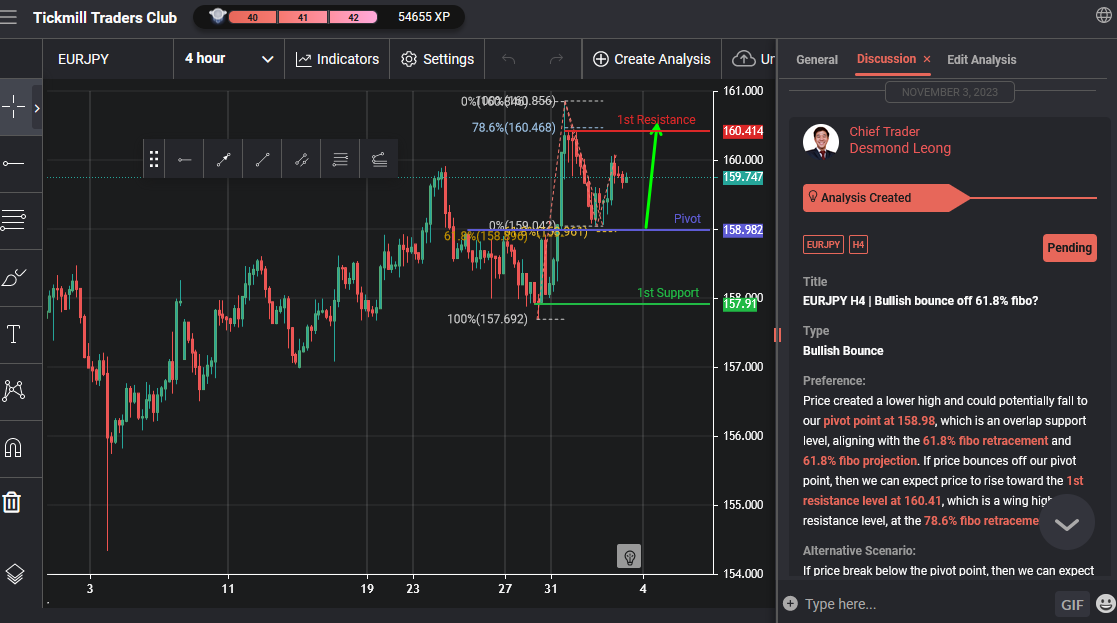This screenshot has width=1117, height=623.
Task: Open Desmond Leong's profile name link
Action: click(900, 148)
